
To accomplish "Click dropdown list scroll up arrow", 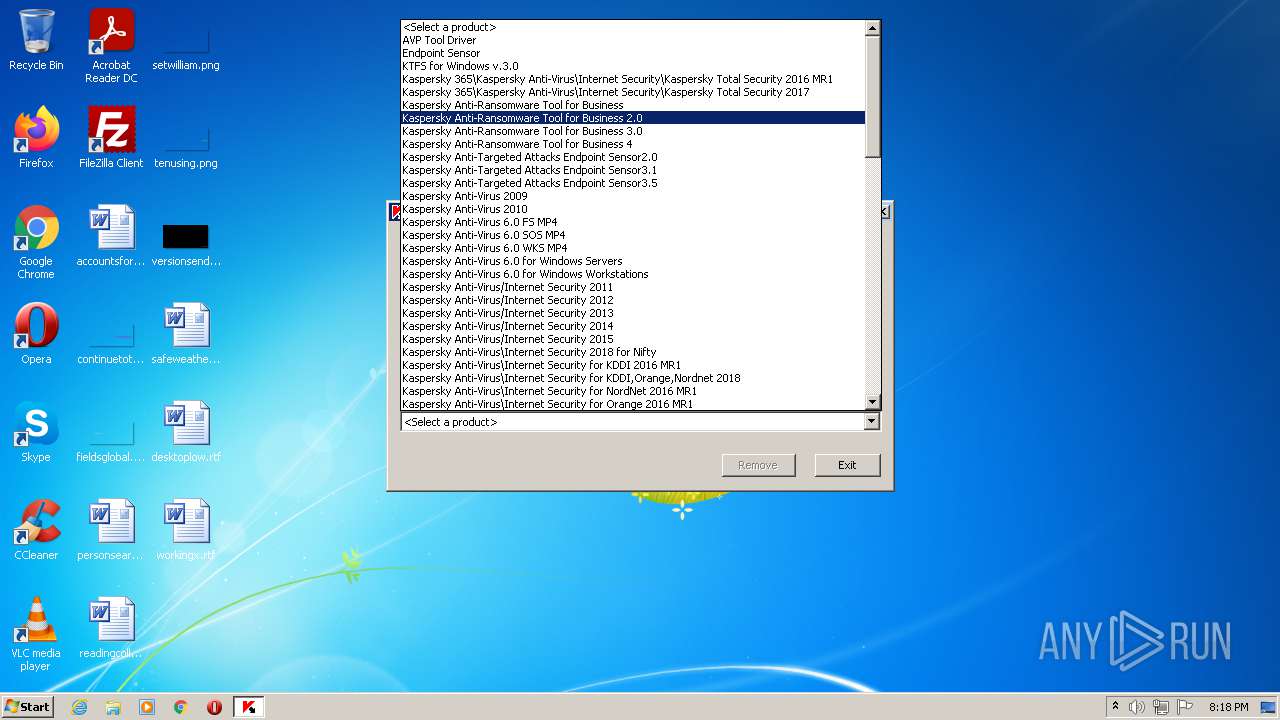I will pos(872,28).
